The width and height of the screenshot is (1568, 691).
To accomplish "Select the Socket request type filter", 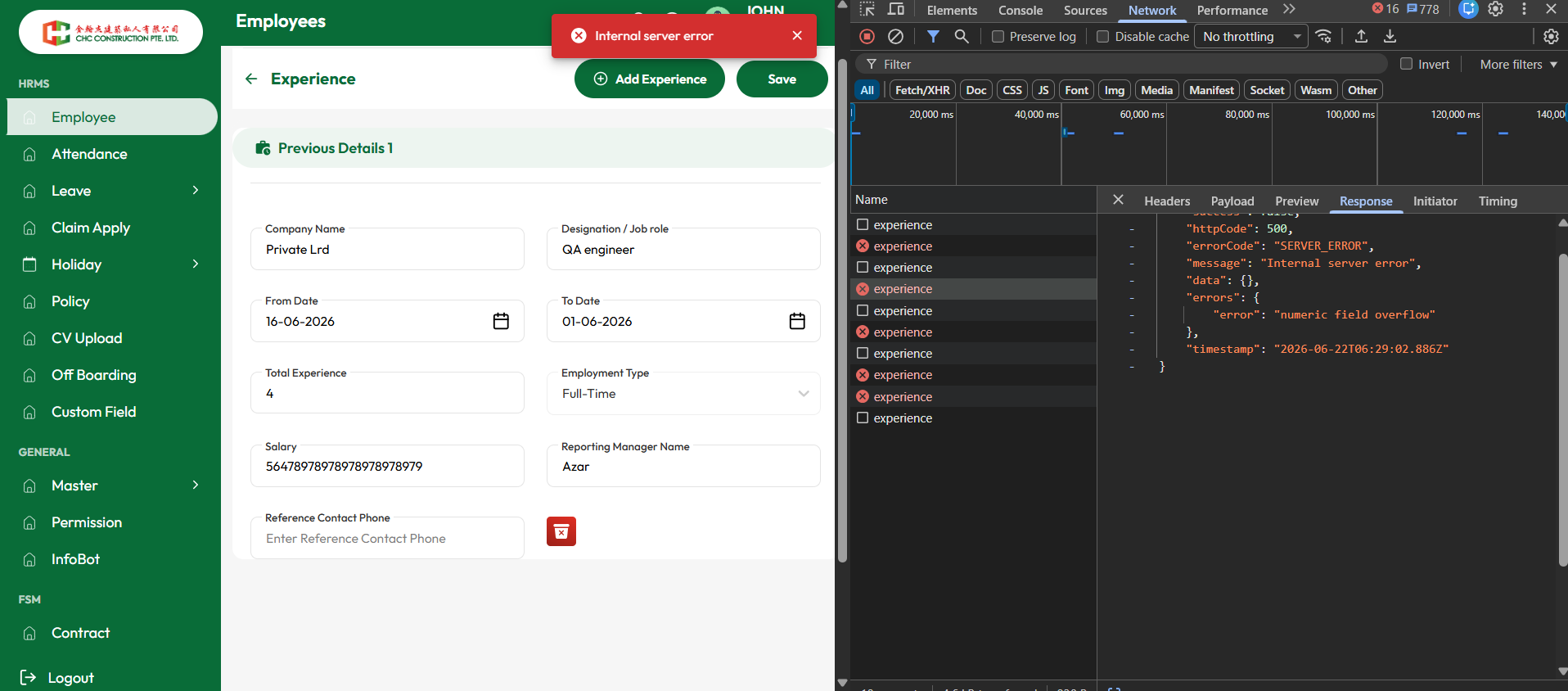I will (1267, 90).
